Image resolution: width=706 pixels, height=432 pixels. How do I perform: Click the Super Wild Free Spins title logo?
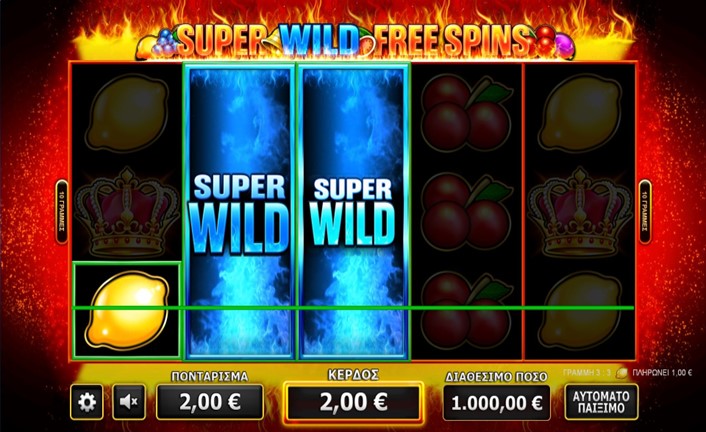(353, 40)
